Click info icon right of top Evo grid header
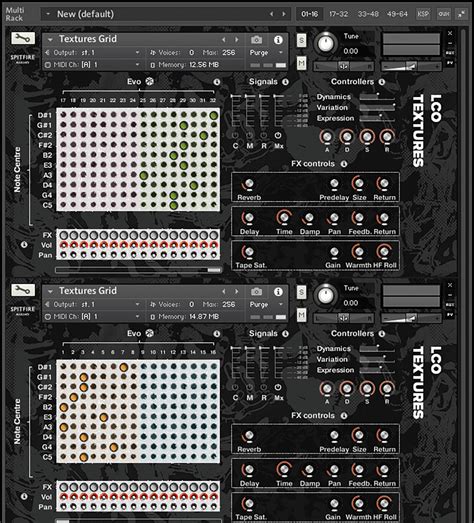This screenshot has width=474, height=523. point(216,82)
